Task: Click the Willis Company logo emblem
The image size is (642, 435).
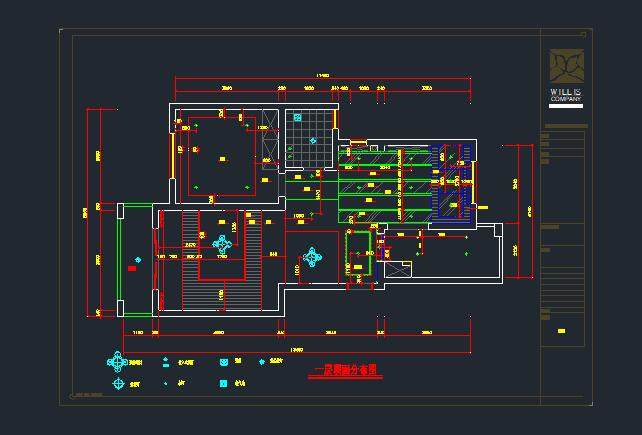Action: pos(566,67)
